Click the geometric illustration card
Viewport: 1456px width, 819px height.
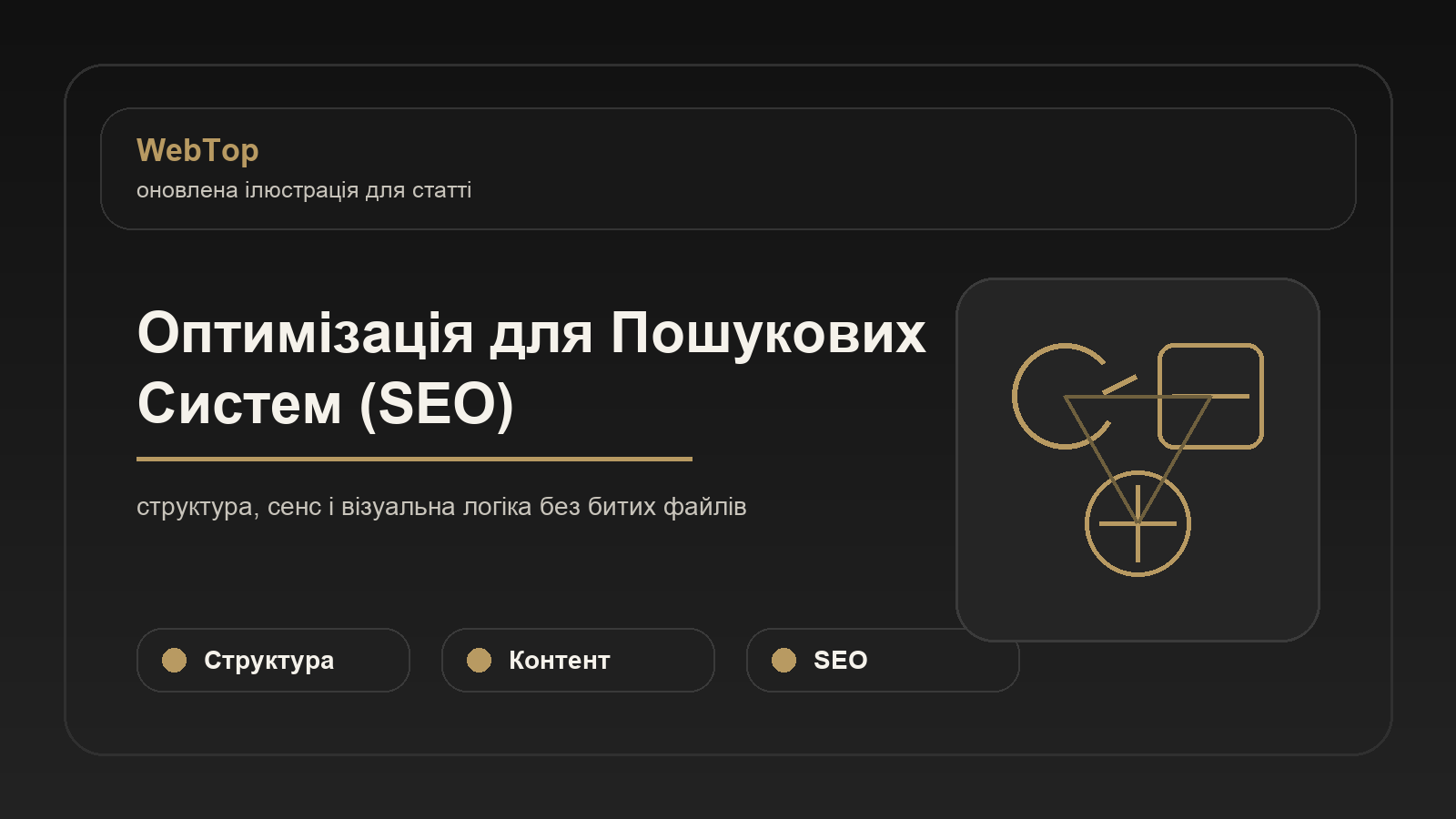pyautogui.click(x=1137, y=460)
